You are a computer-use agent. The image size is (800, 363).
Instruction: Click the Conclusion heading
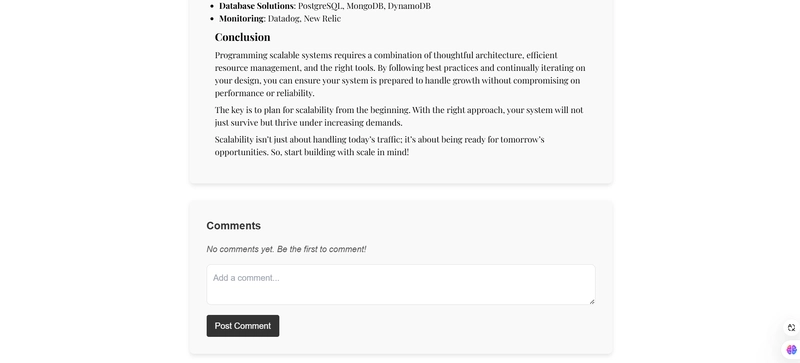pyautogui.click(x=242, y=37)
